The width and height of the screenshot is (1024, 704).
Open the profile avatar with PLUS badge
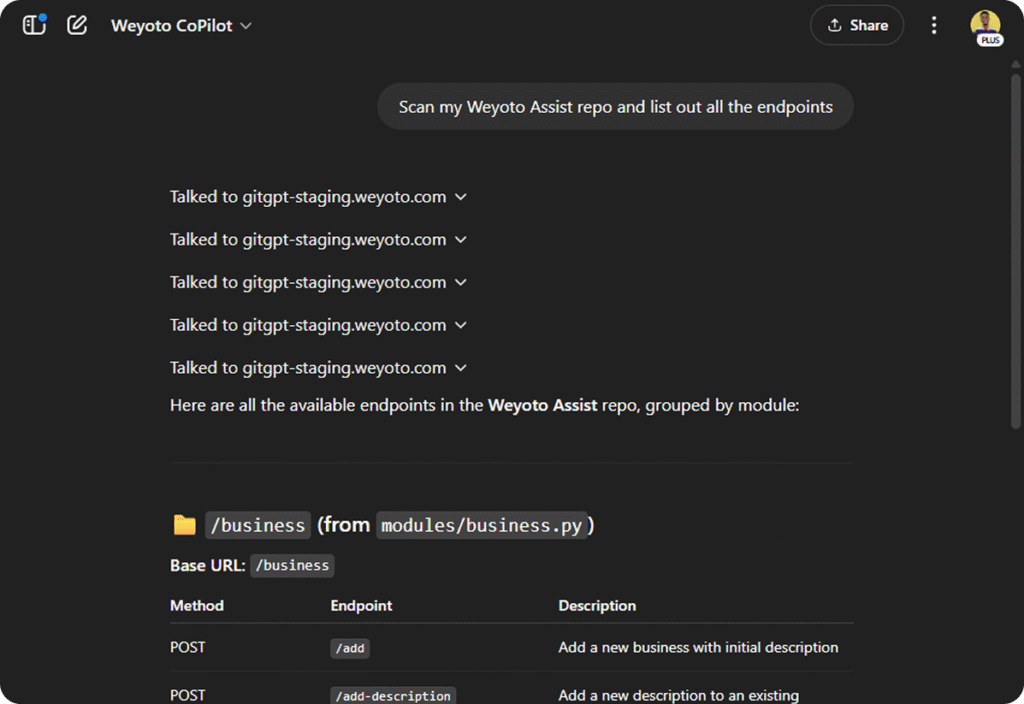pos(985,27)
